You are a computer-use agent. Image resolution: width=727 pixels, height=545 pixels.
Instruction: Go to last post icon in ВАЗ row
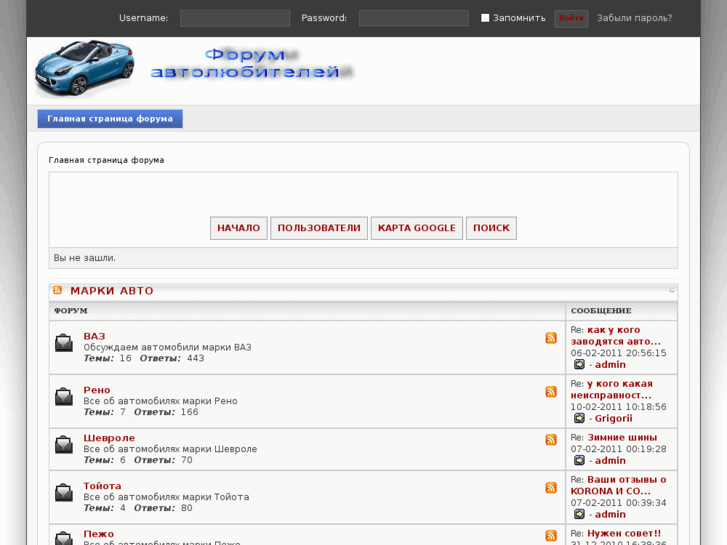pos(579,365)
